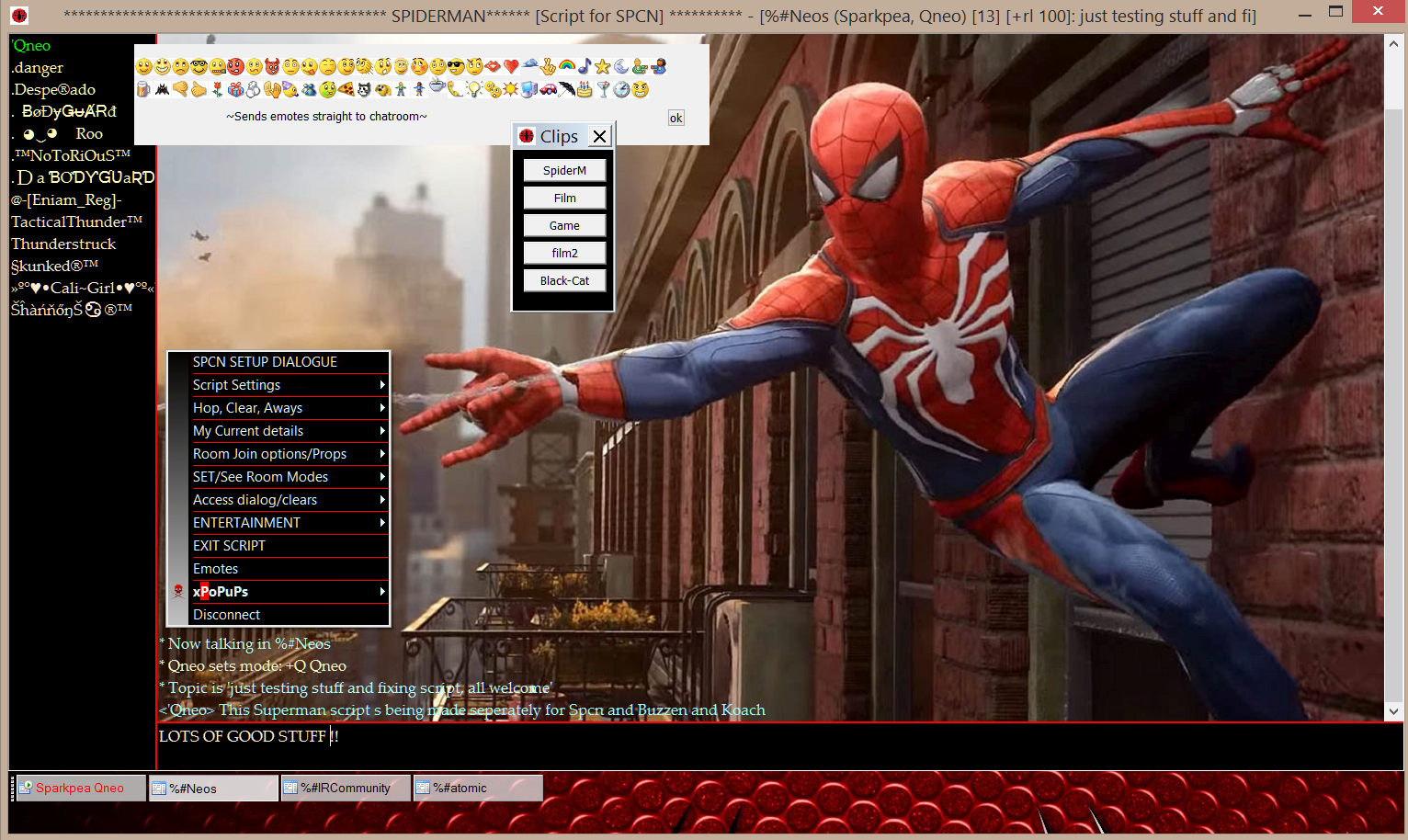Send the nerd glasses face emote
1408x840 pixels.
click(199, 66)
